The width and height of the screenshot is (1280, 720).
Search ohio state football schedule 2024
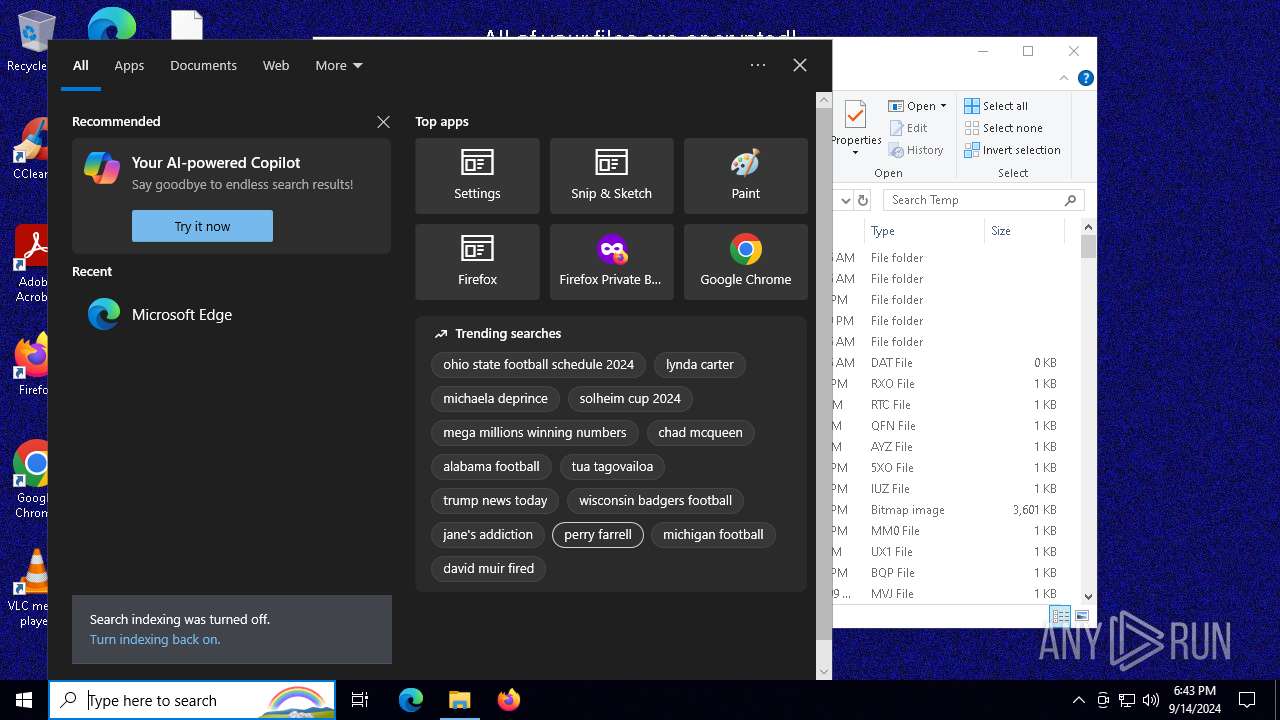tap(539, 364)
